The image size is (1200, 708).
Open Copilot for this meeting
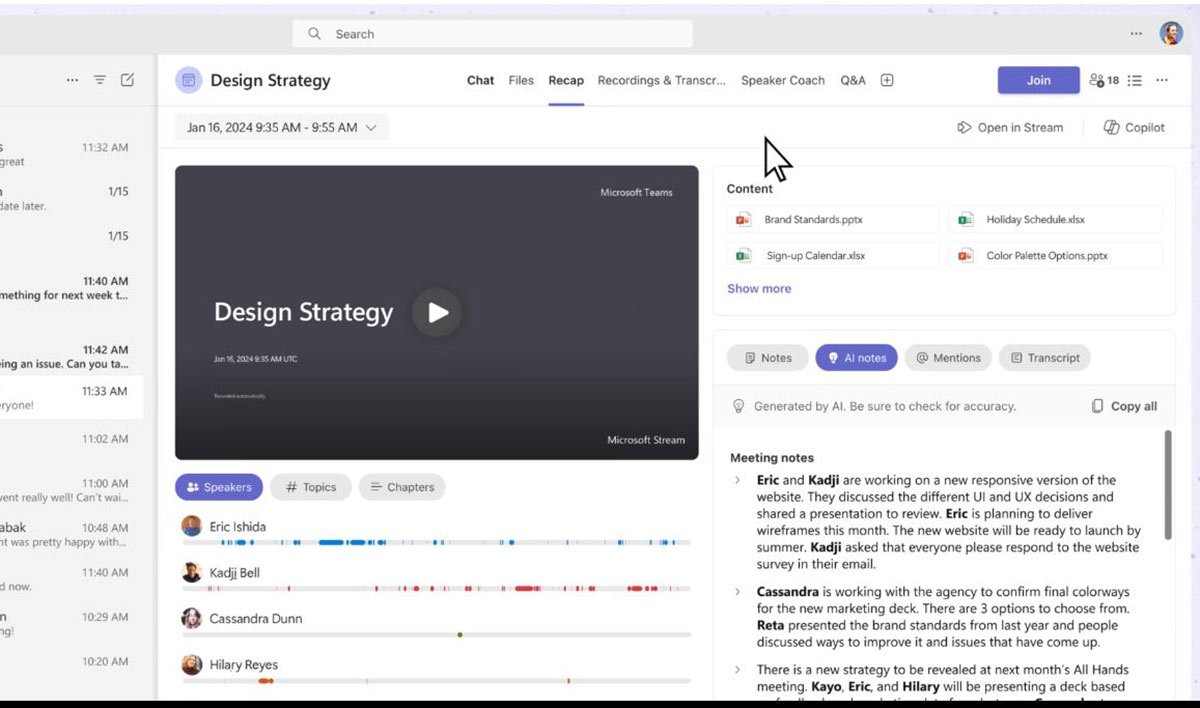coord(1134,127)
